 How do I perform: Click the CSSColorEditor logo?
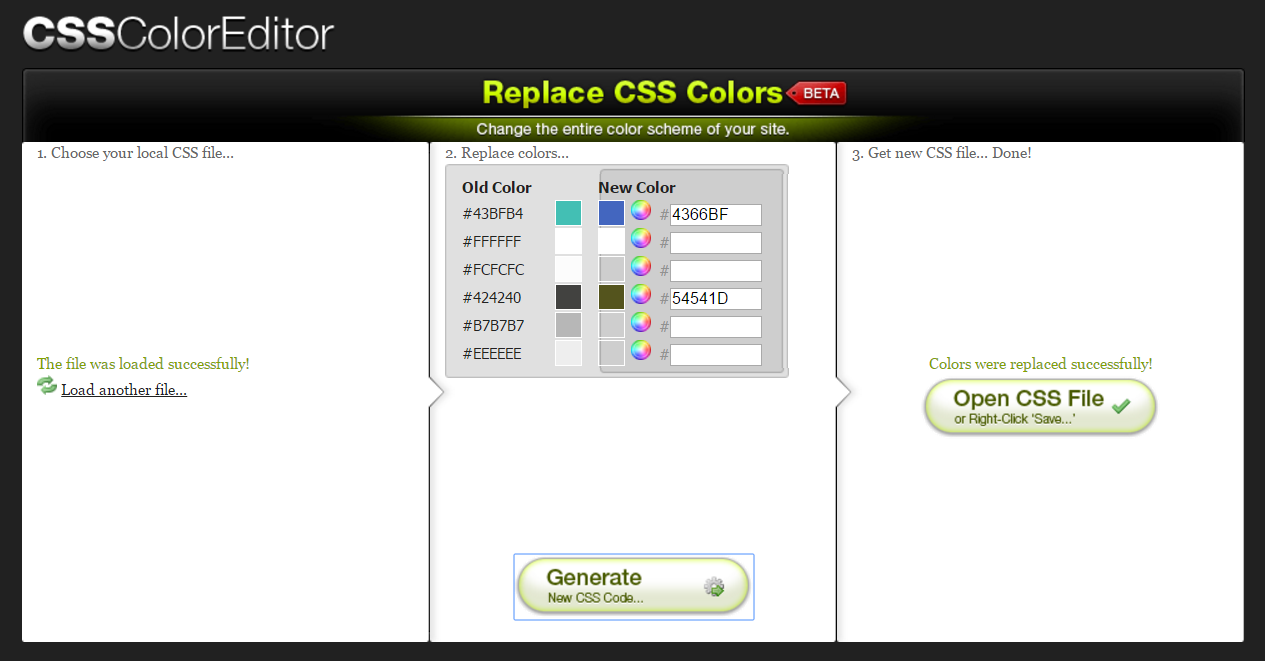[x=178, y=33]
